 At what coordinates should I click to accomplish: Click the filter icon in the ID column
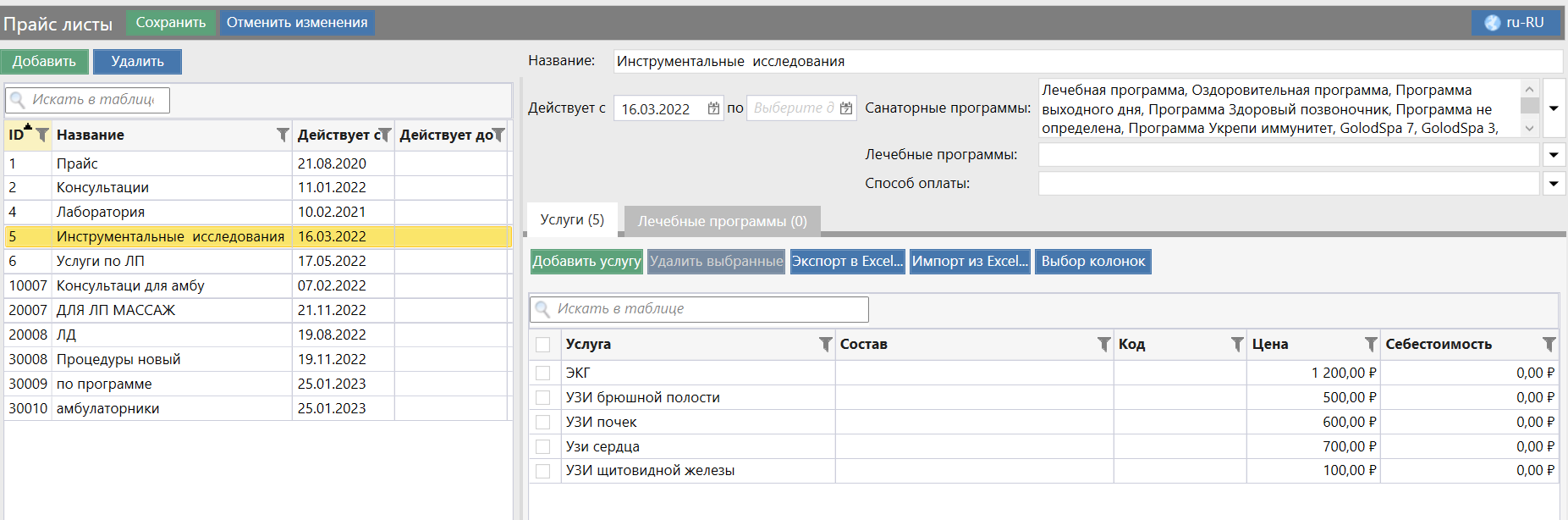[41, 135]
